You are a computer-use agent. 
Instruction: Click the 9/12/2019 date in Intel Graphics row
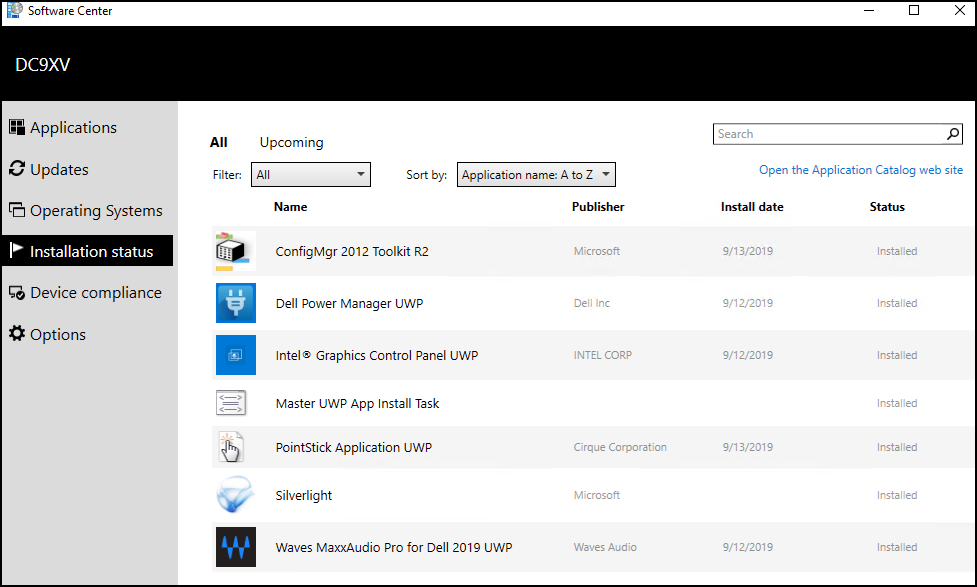pyautogui.click(x=748, y=355)
